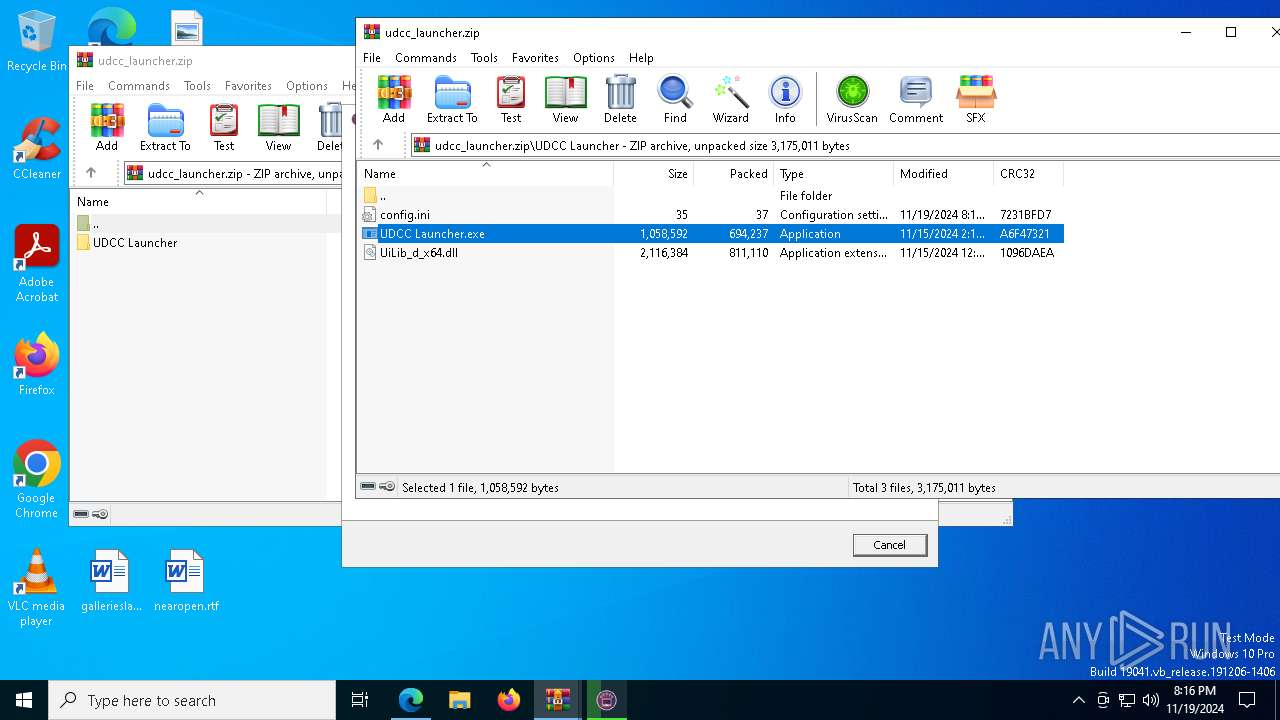Open Help menu in front window
This screenshot has width=1280, height=720.
click(641, 58)
